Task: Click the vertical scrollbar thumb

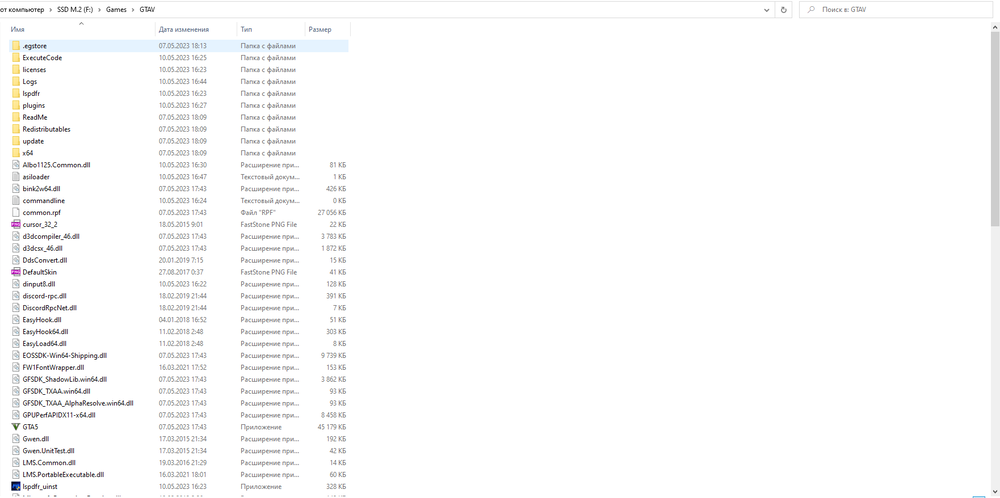Action: pos(995,128)
